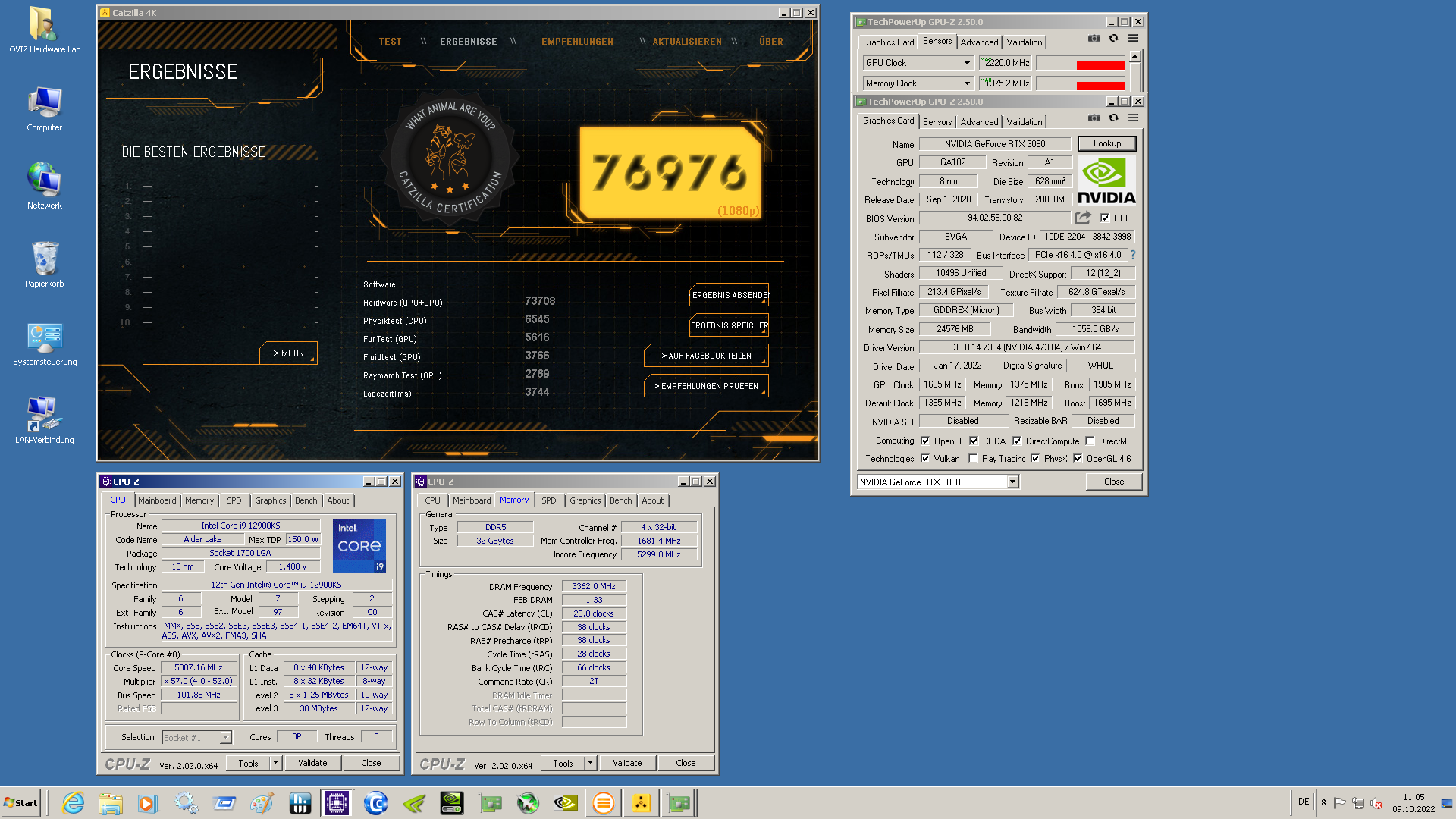
Task: Open the AKTUALISIEREN tab in Catzilla
Action: (x=687, y=42)
